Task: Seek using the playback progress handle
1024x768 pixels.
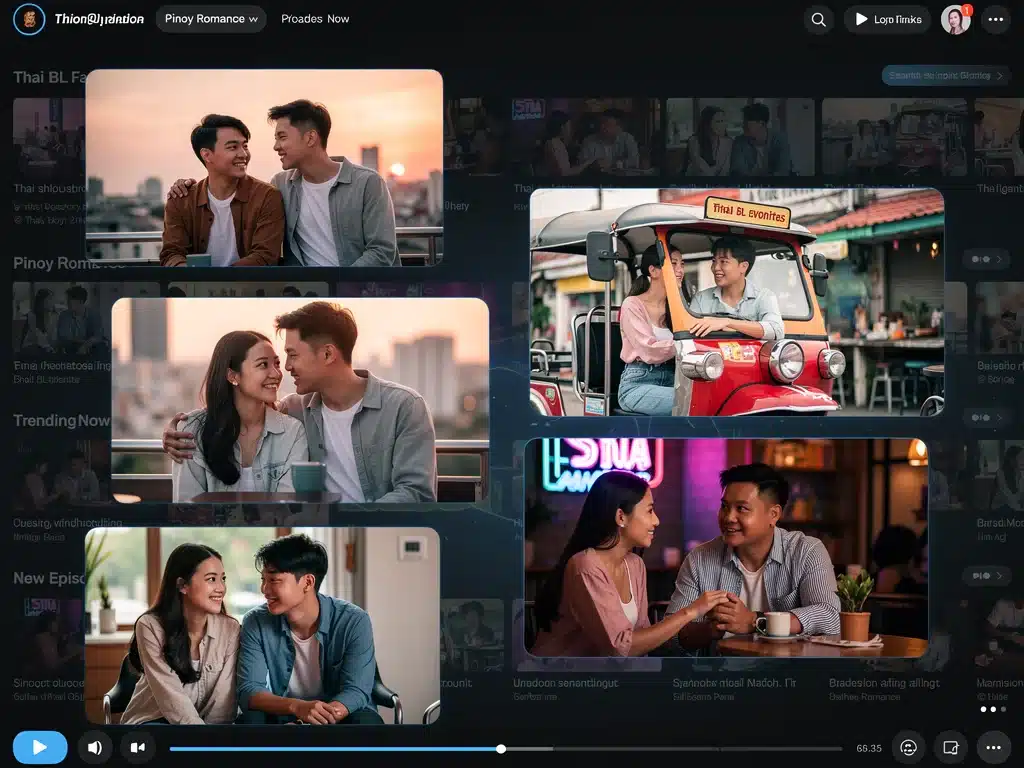Action: click(501, 749)
